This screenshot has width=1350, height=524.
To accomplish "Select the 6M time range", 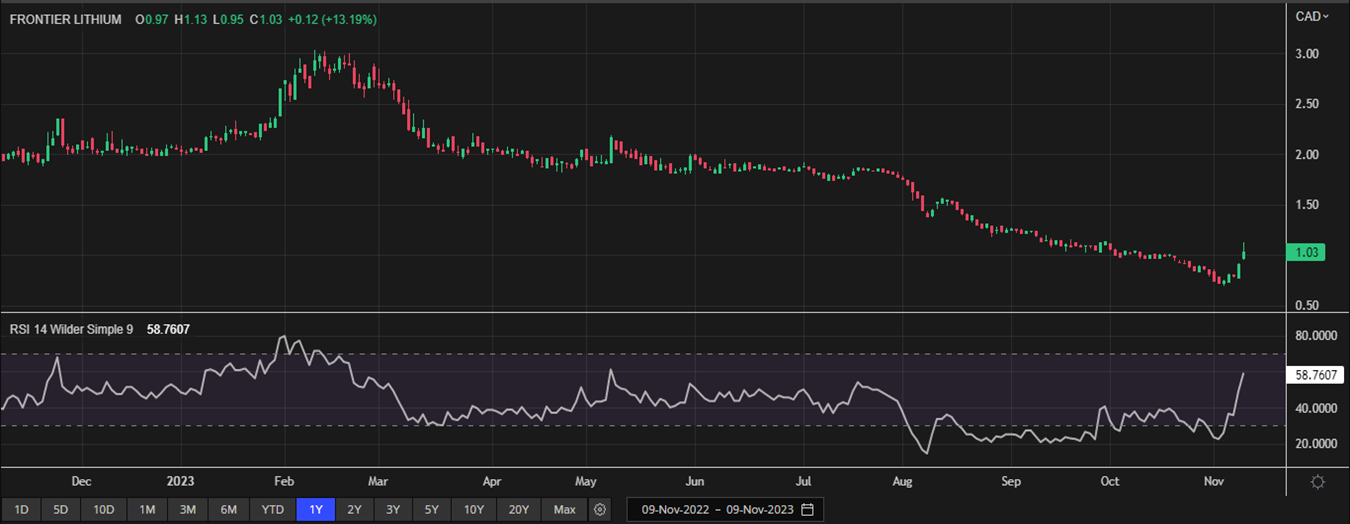I will 229,510.
